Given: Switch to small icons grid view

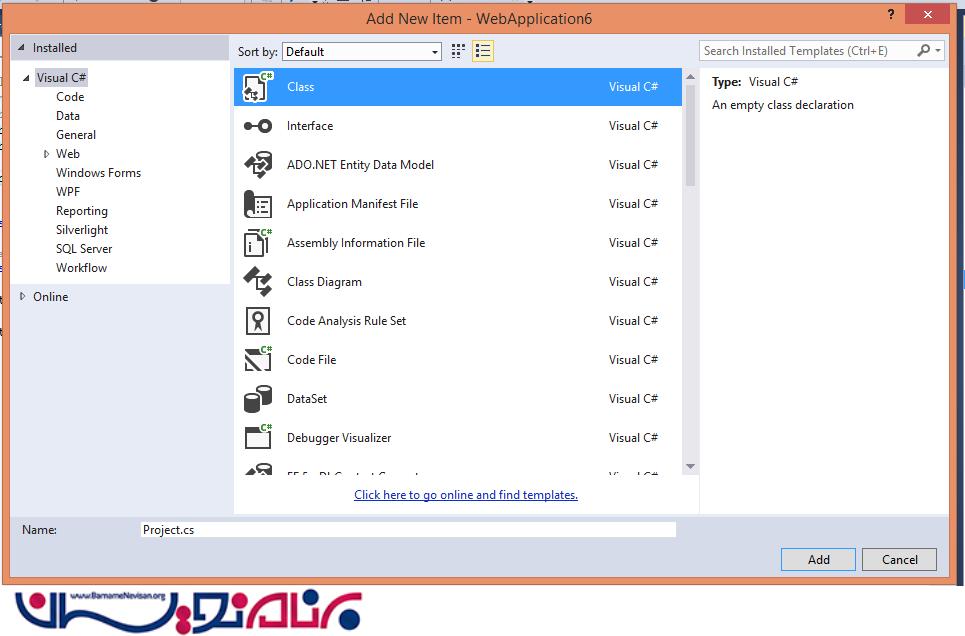Looking at the screenshot, I should click(x=459, y=51).
